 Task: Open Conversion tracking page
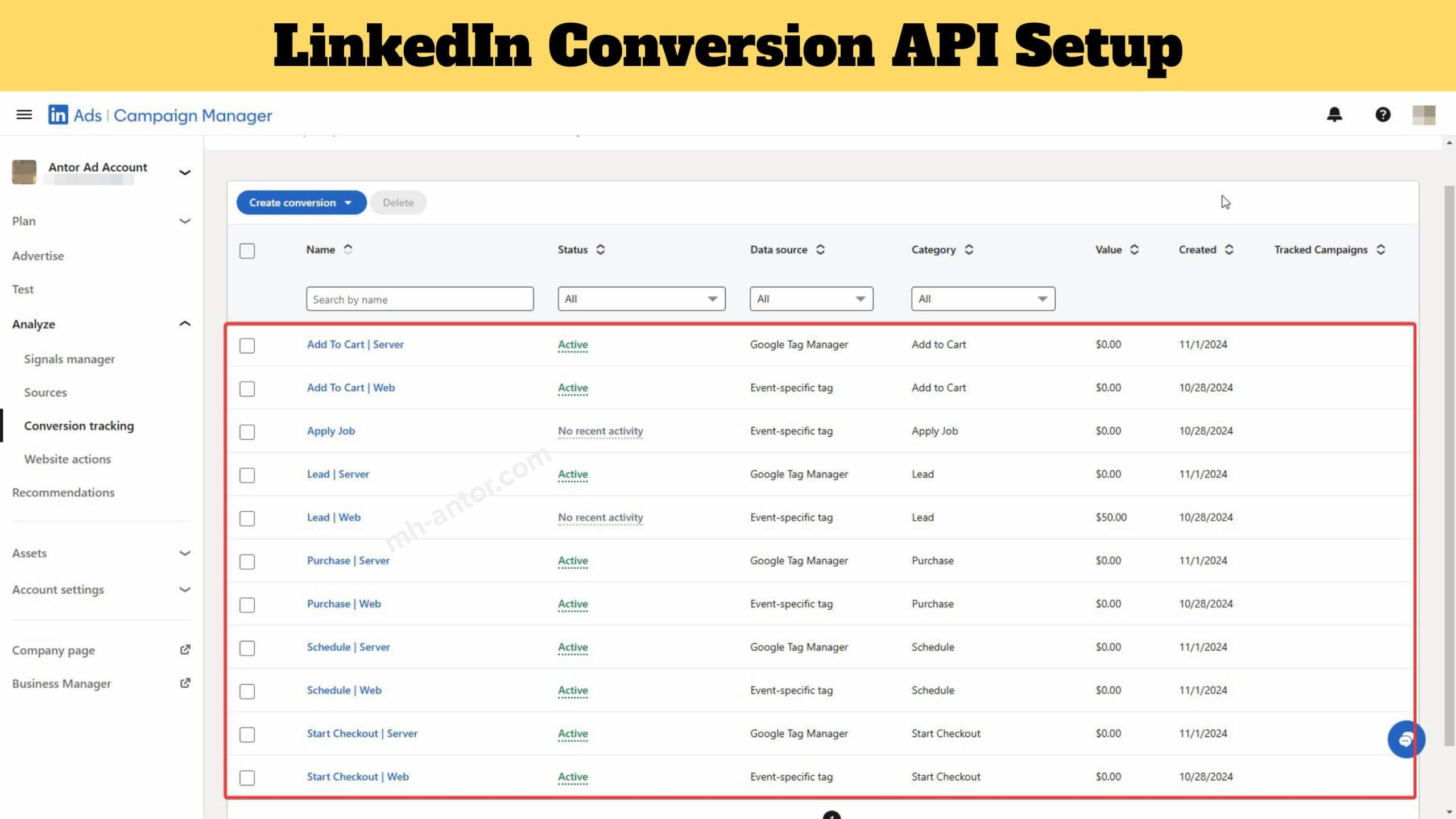pyautogui.click(x=79, y=426)
